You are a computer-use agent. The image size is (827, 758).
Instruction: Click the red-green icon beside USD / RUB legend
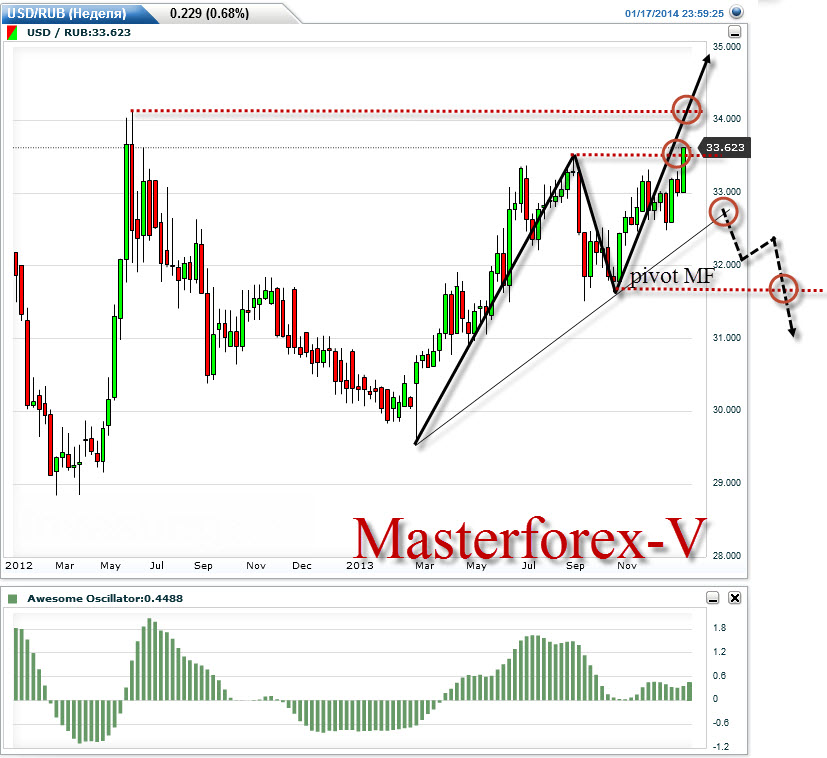[x=12, y=33]
